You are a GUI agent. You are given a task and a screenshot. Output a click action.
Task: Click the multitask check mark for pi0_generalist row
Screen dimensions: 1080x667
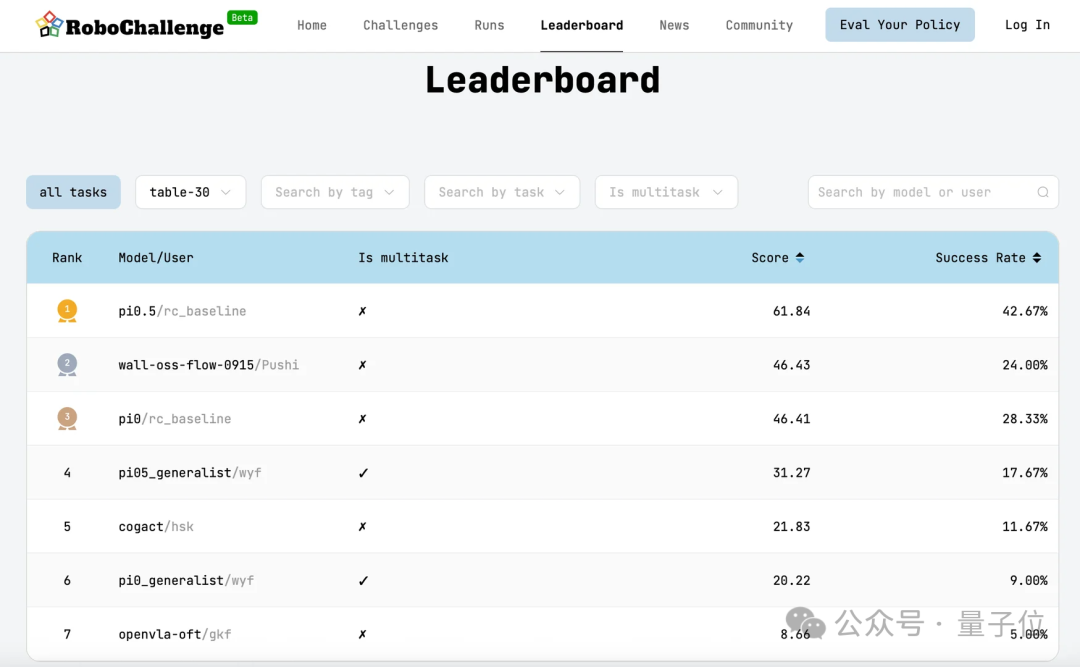tap(363, 580)
